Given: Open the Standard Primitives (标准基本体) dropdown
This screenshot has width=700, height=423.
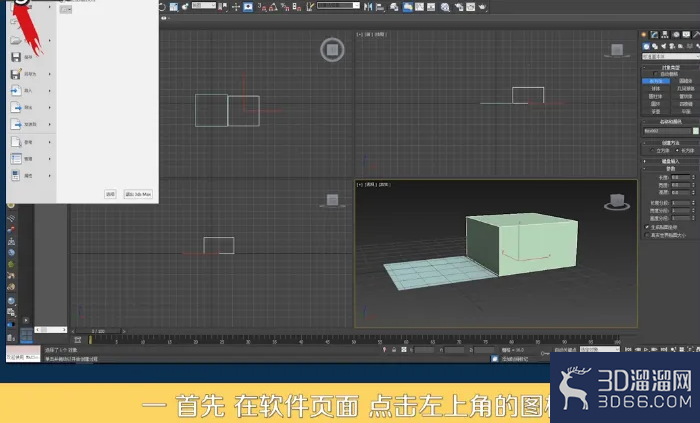Looking at the screenshot, I should coord(671,57).
